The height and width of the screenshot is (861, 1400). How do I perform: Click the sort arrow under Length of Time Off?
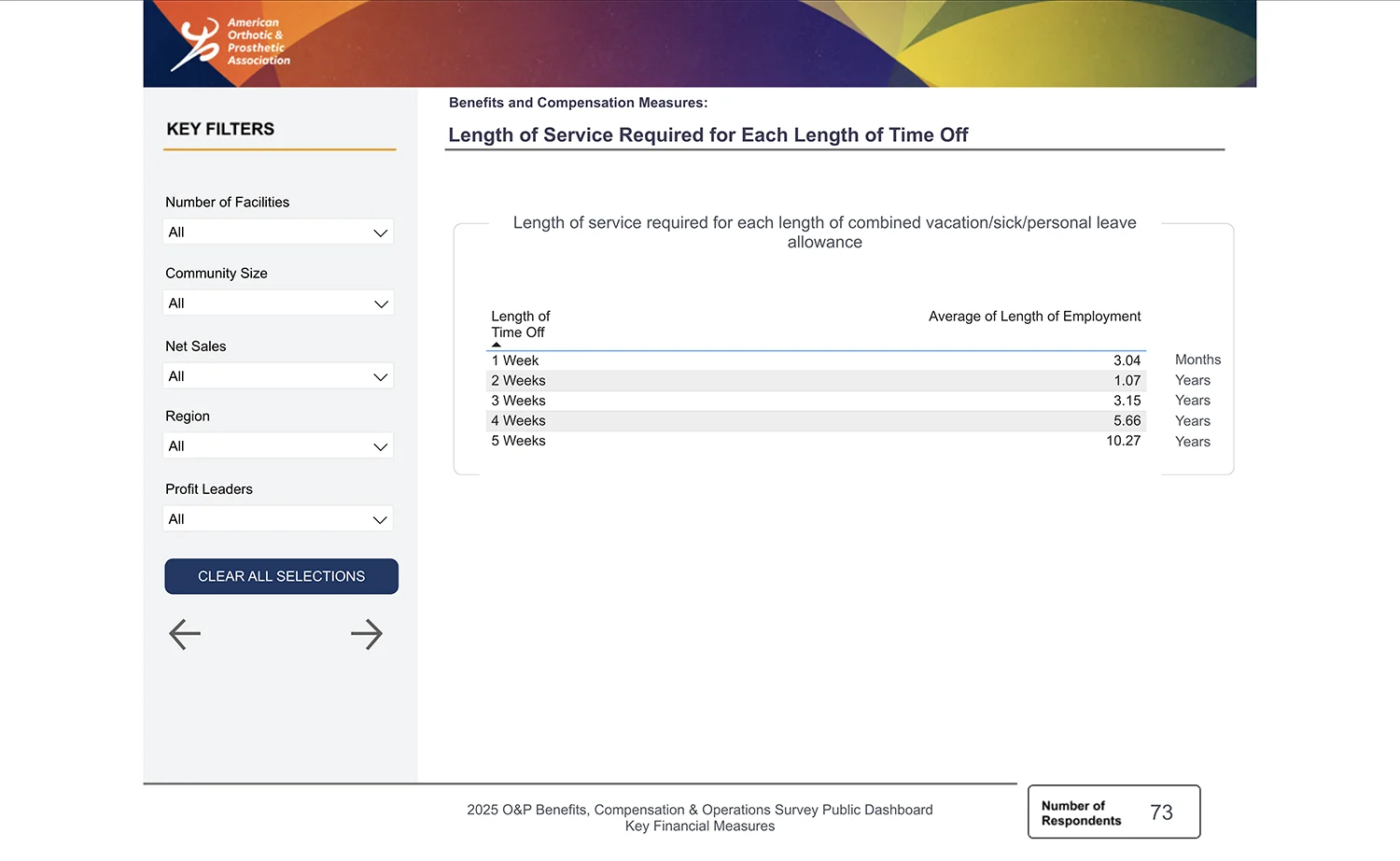497,345
